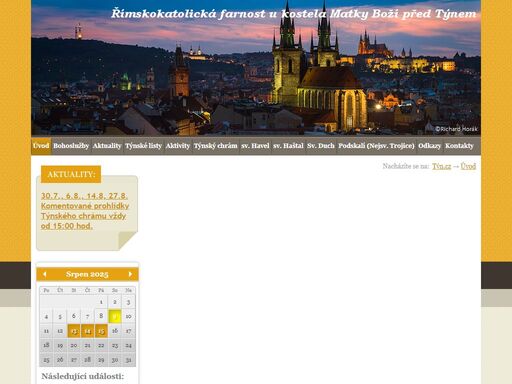Click the Úvod home menu tab

point(41,146)
